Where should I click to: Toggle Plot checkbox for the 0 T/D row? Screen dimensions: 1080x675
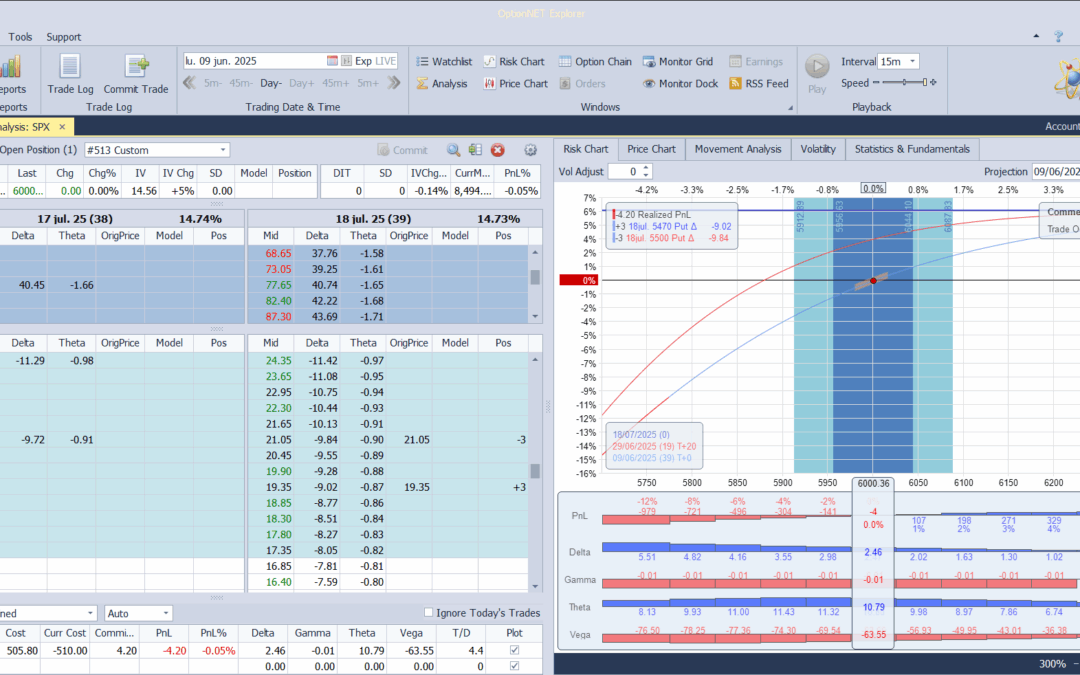click(514, 666)
